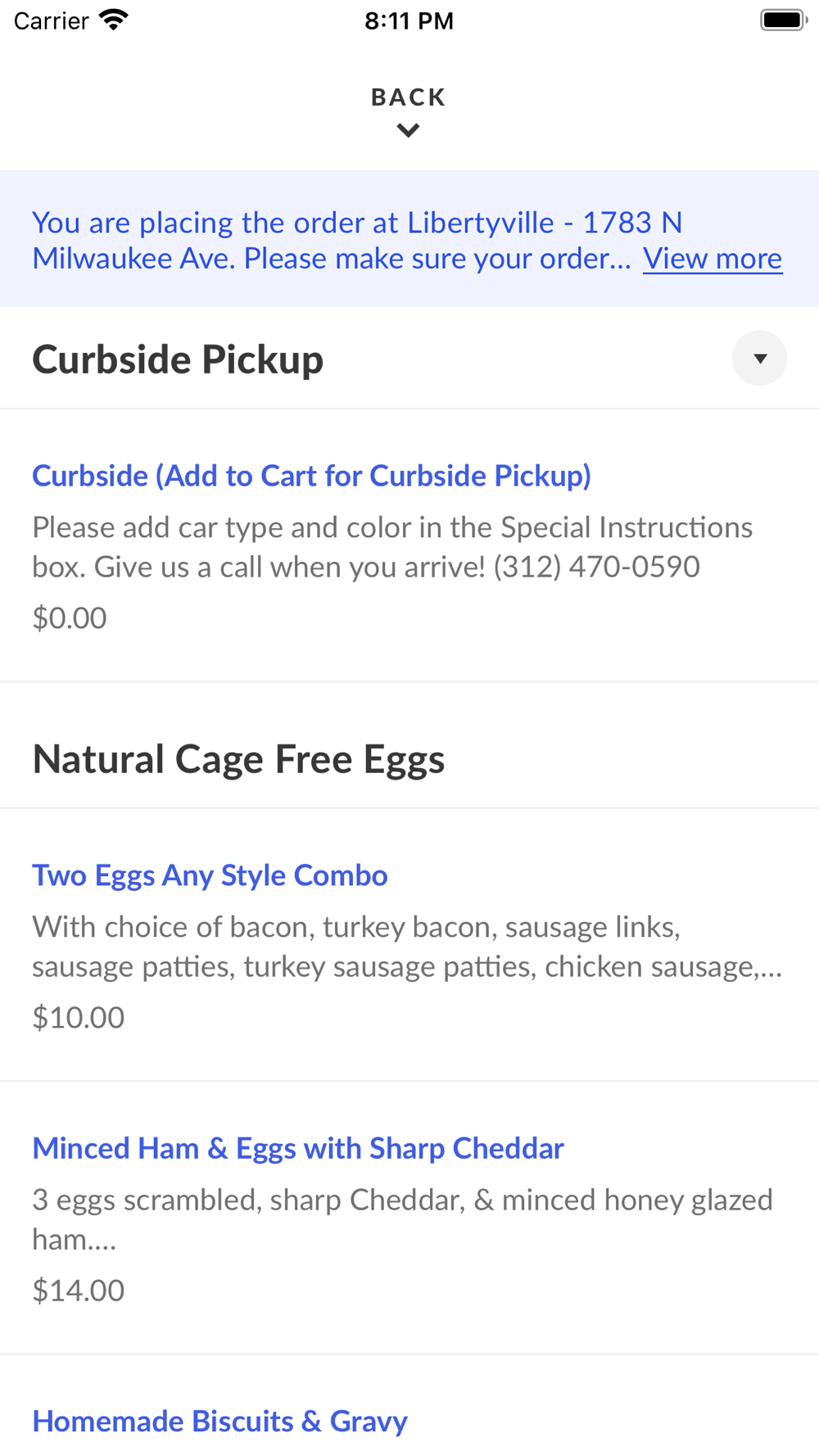
Task: Tap the downward chevron under BACK
Action: pyautogui.click(x=408, y=130)
